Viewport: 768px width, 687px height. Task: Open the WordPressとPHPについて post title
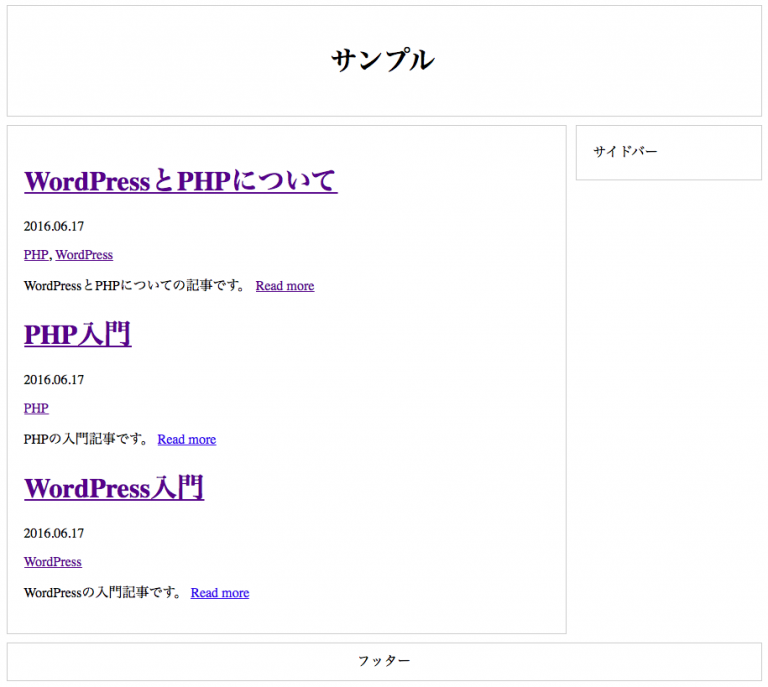click(180, 181)
